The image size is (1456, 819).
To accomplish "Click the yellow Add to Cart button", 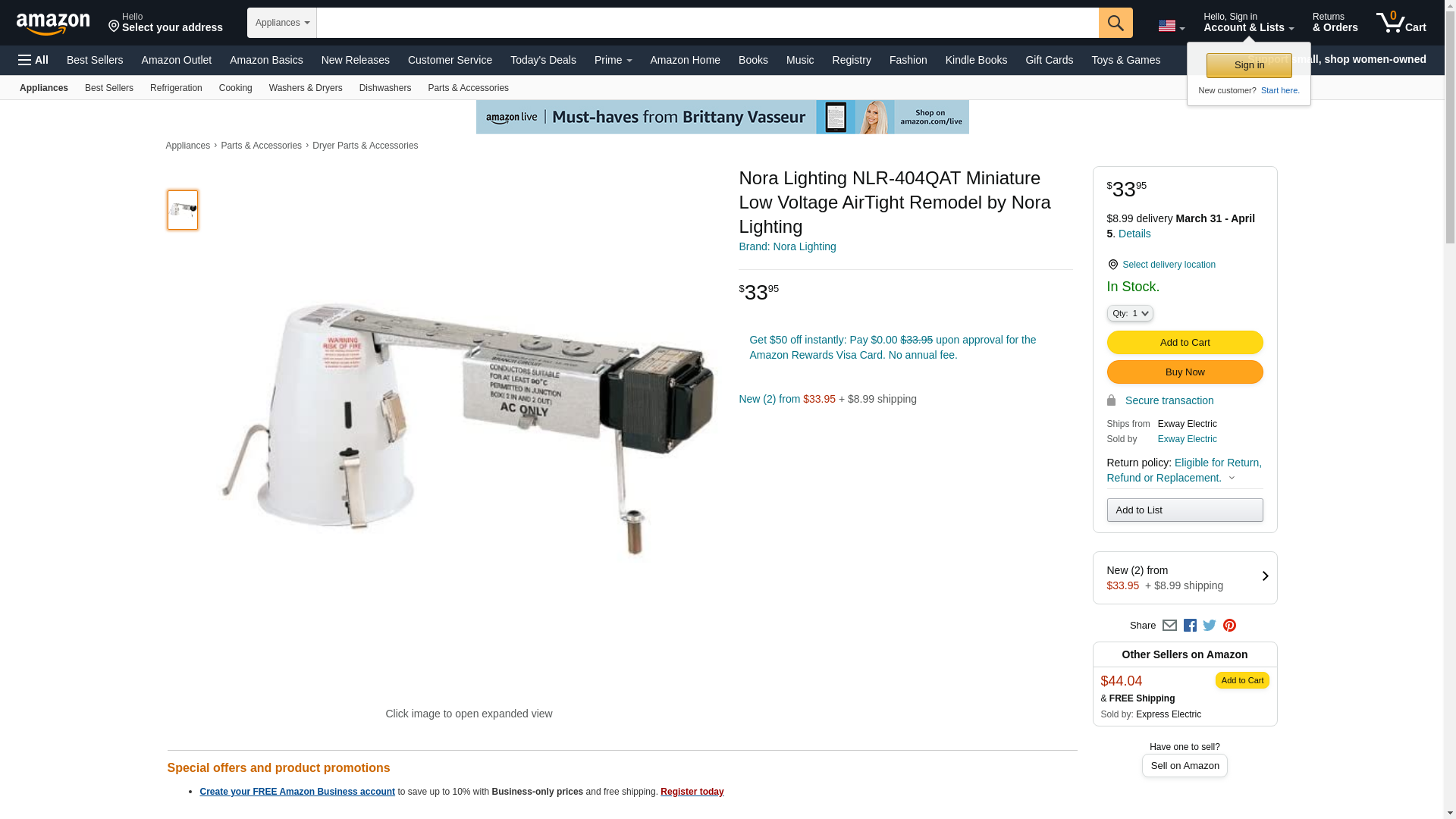I will [1185, 343].
